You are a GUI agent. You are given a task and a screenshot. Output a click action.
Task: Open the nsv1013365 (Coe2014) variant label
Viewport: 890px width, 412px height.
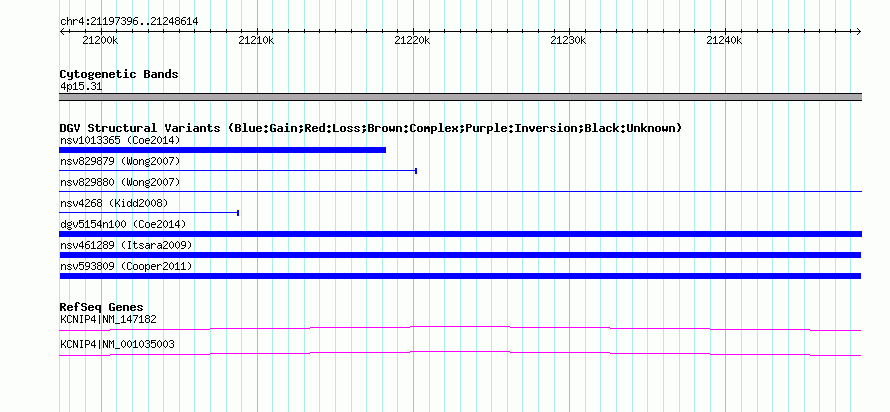[x=120, y=140]
